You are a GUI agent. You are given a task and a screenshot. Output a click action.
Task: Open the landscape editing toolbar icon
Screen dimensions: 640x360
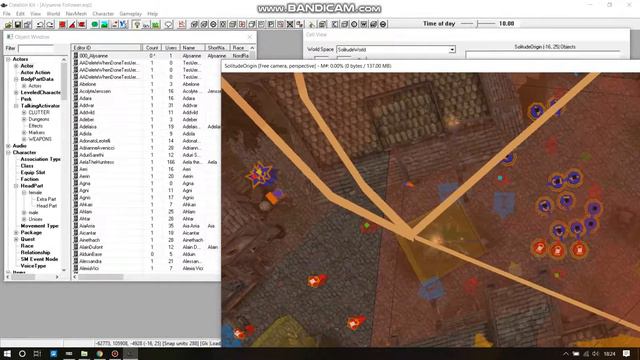[x=104, y=24]
